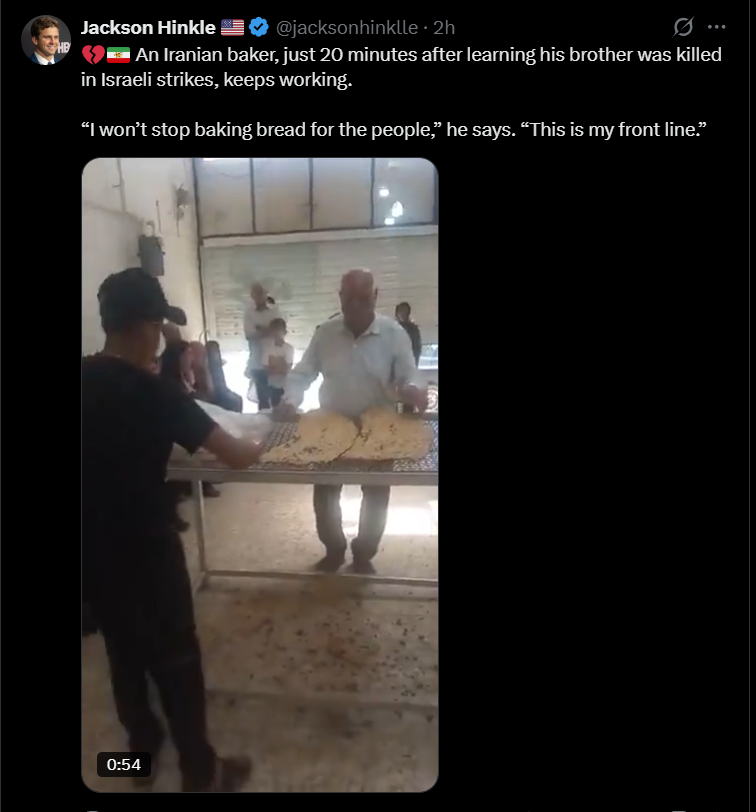Click the flatbreads on the table in video
Screen dimensions: 756x812
347,435
